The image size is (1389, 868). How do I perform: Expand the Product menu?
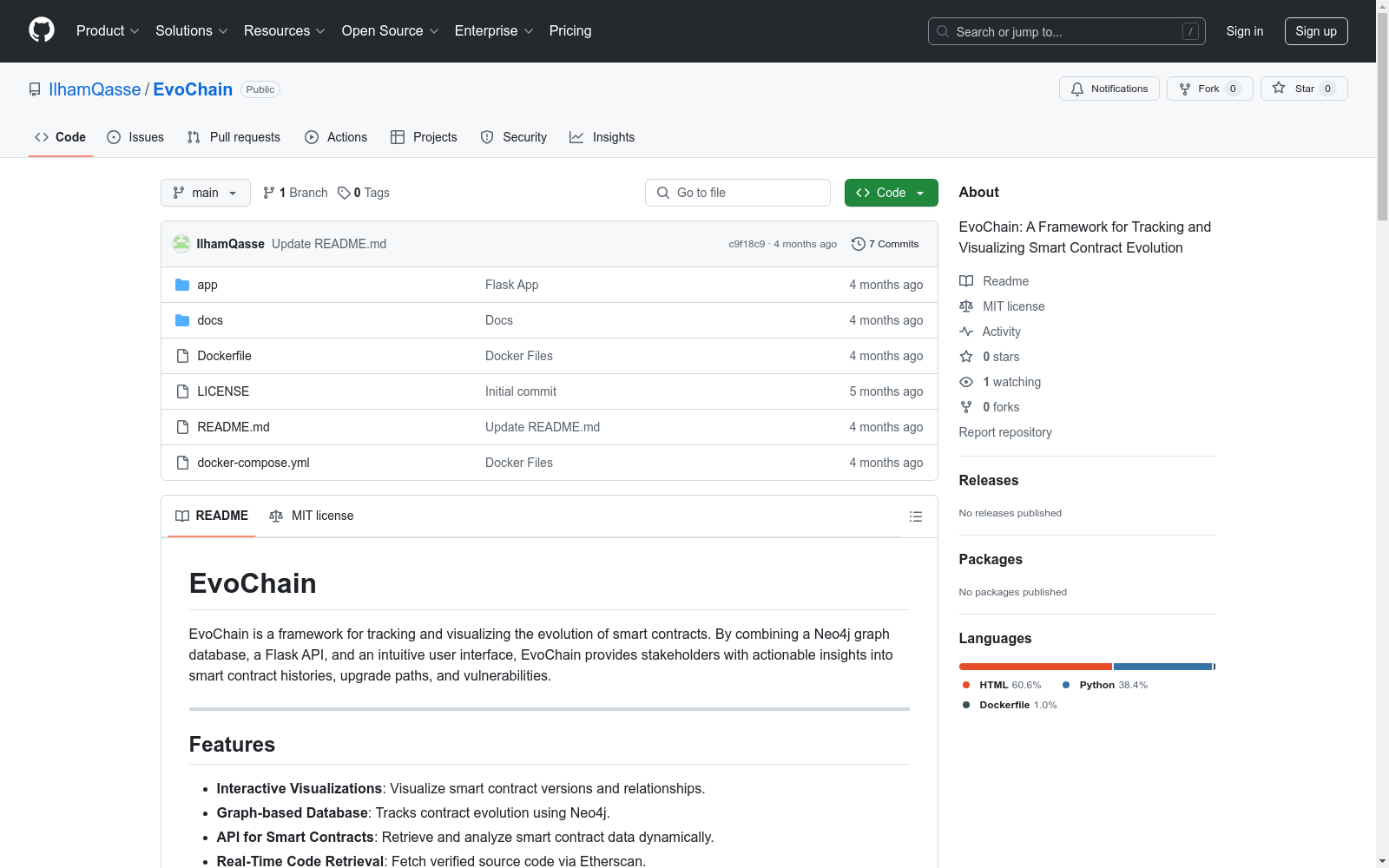coord(108,31)
